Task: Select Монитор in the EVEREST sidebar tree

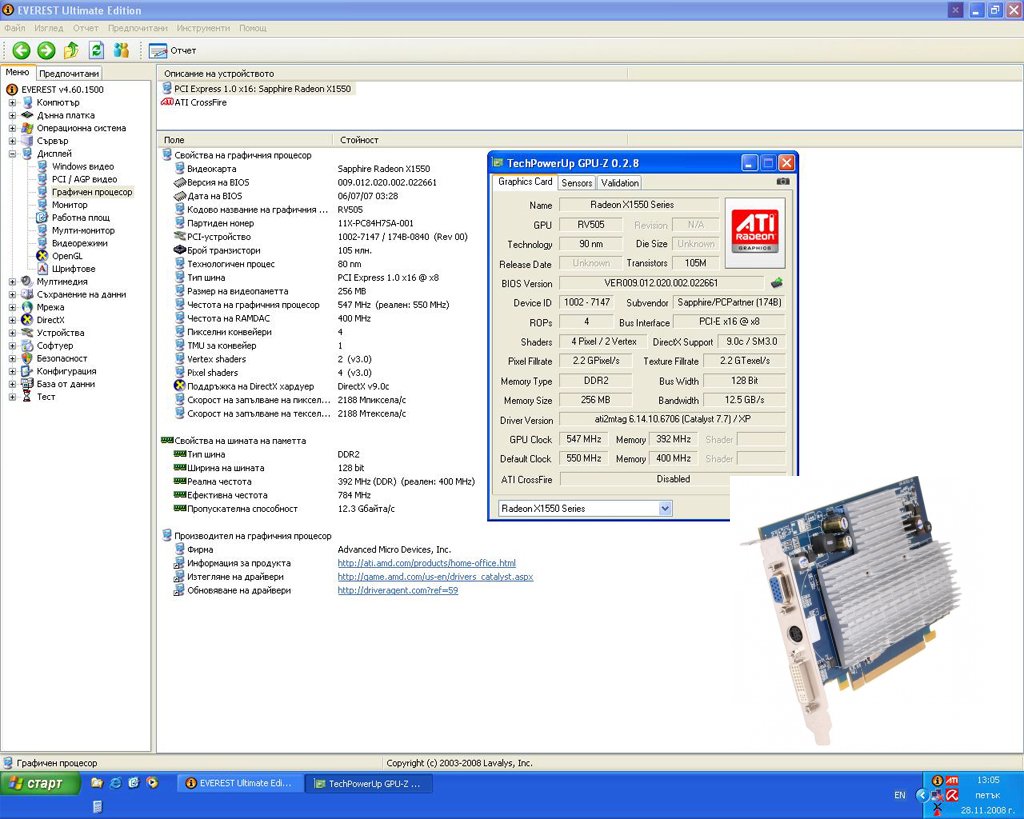Action: [71, 204]
